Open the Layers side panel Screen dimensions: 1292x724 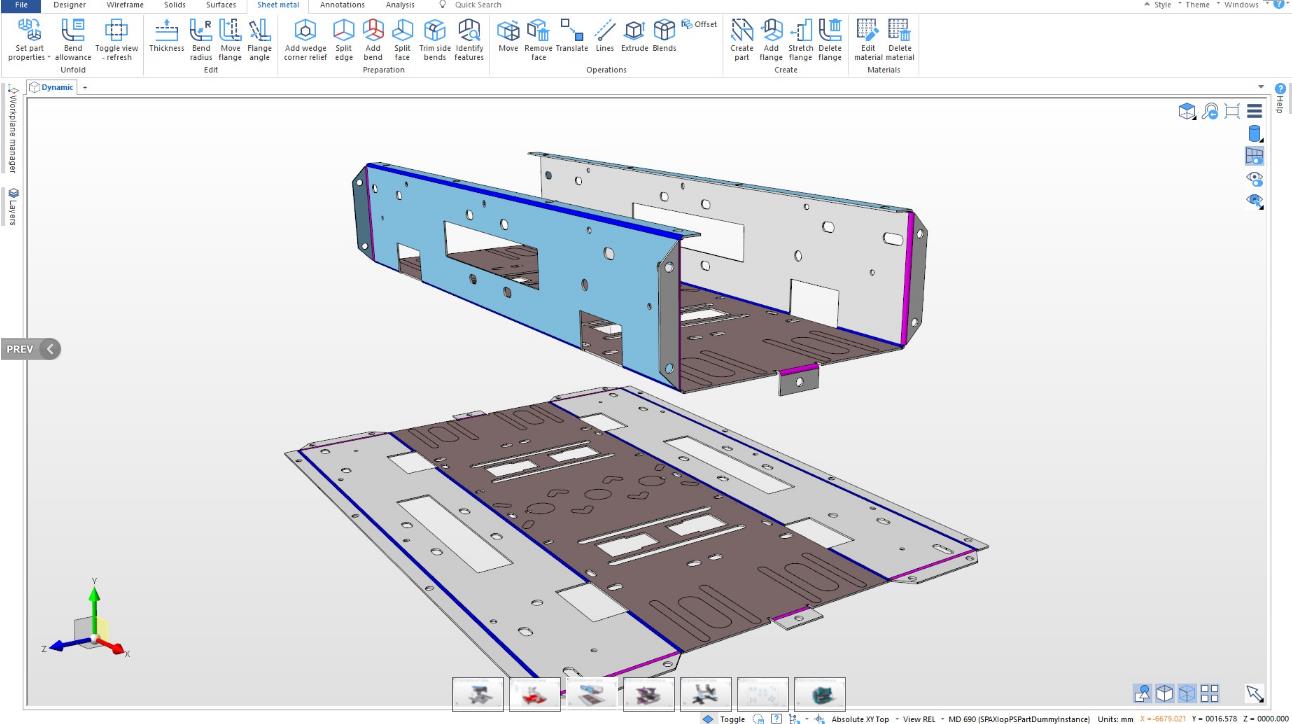click(13, 208)
